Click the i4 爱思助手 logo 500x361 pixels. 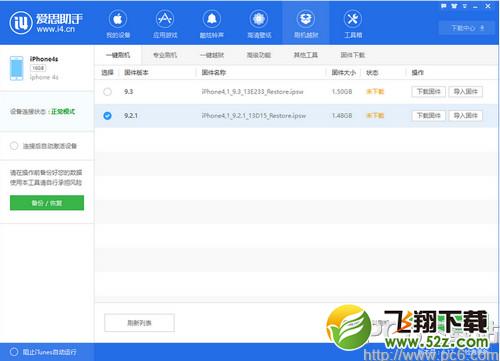46,23
